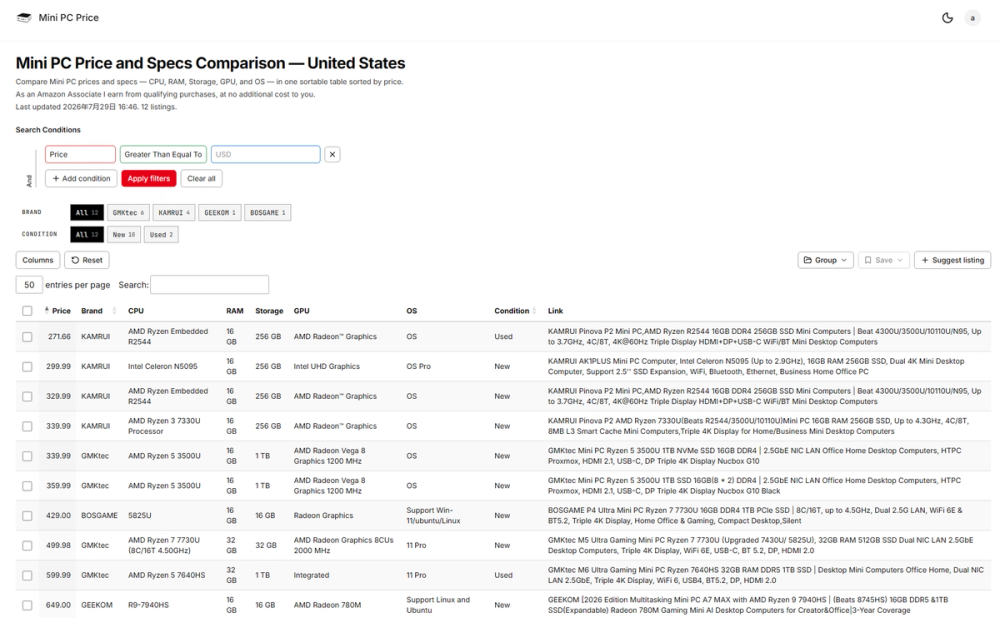Screen dimensions: 1000x618
Task: Filter by BOSGAME brand
Action: (268, 212)
